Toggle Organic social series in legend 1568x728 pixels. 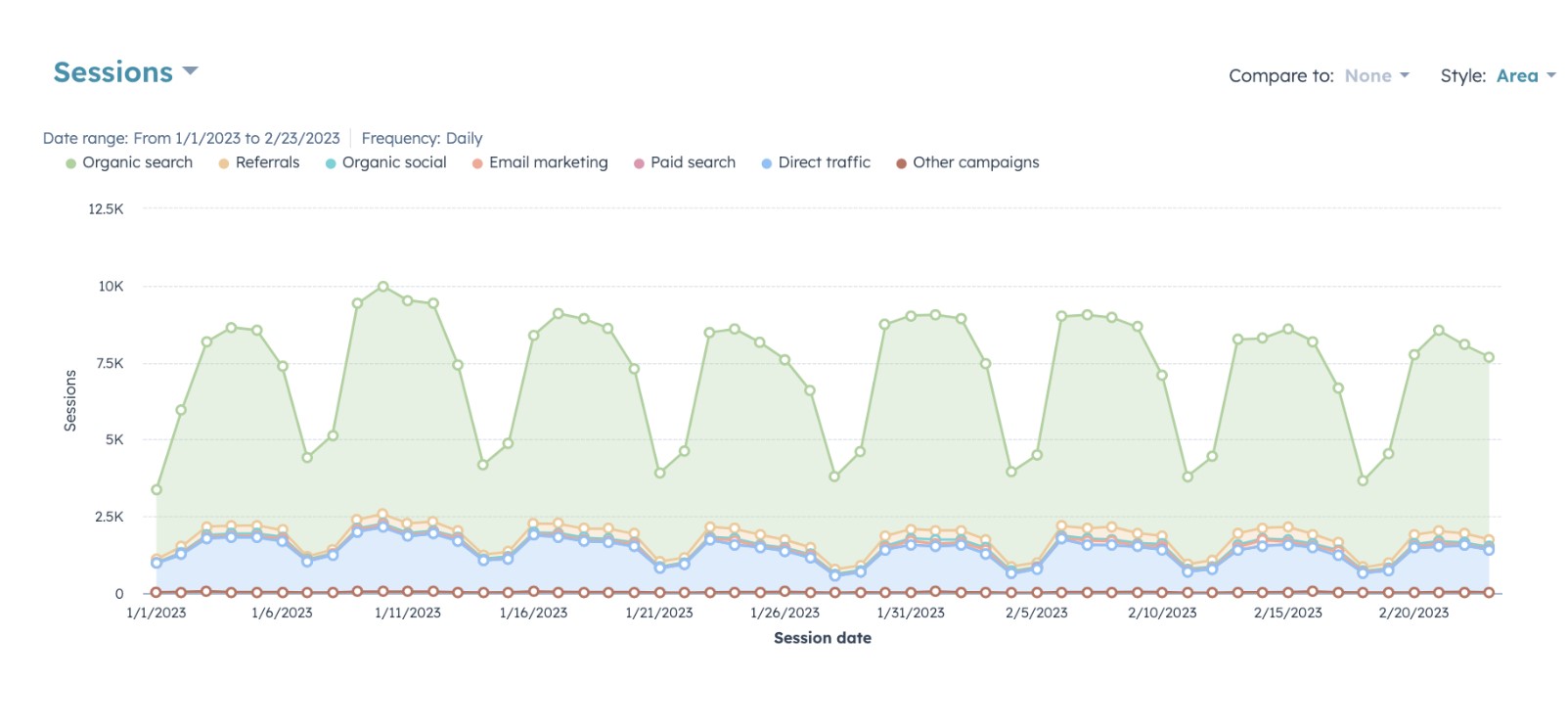[393, 162]
